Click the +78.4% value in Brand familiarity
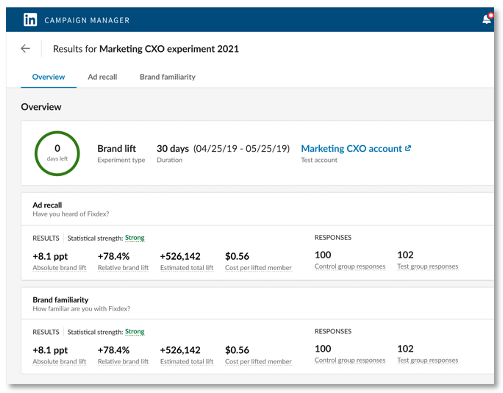503x393 pixels. [x=113, y=350]
